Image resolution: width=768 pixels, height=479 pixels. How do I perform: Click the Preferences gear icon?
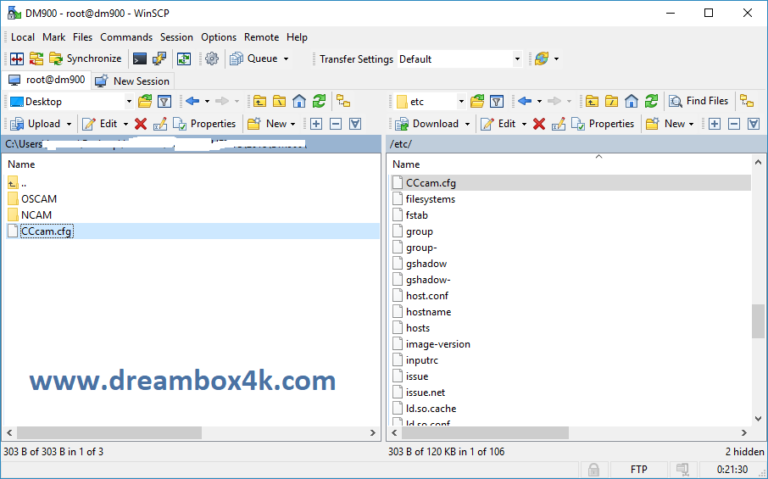pos(212,59)
